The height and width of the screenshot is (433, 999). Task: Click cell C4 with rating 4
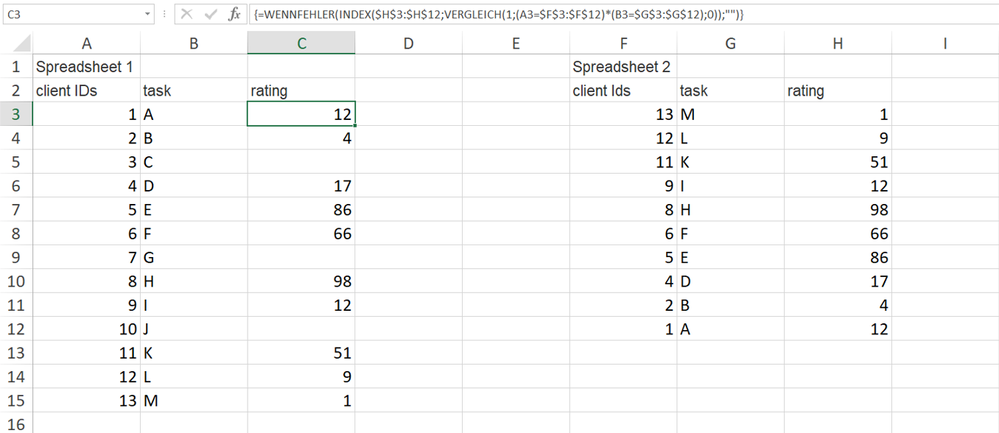tap(301, 139)
